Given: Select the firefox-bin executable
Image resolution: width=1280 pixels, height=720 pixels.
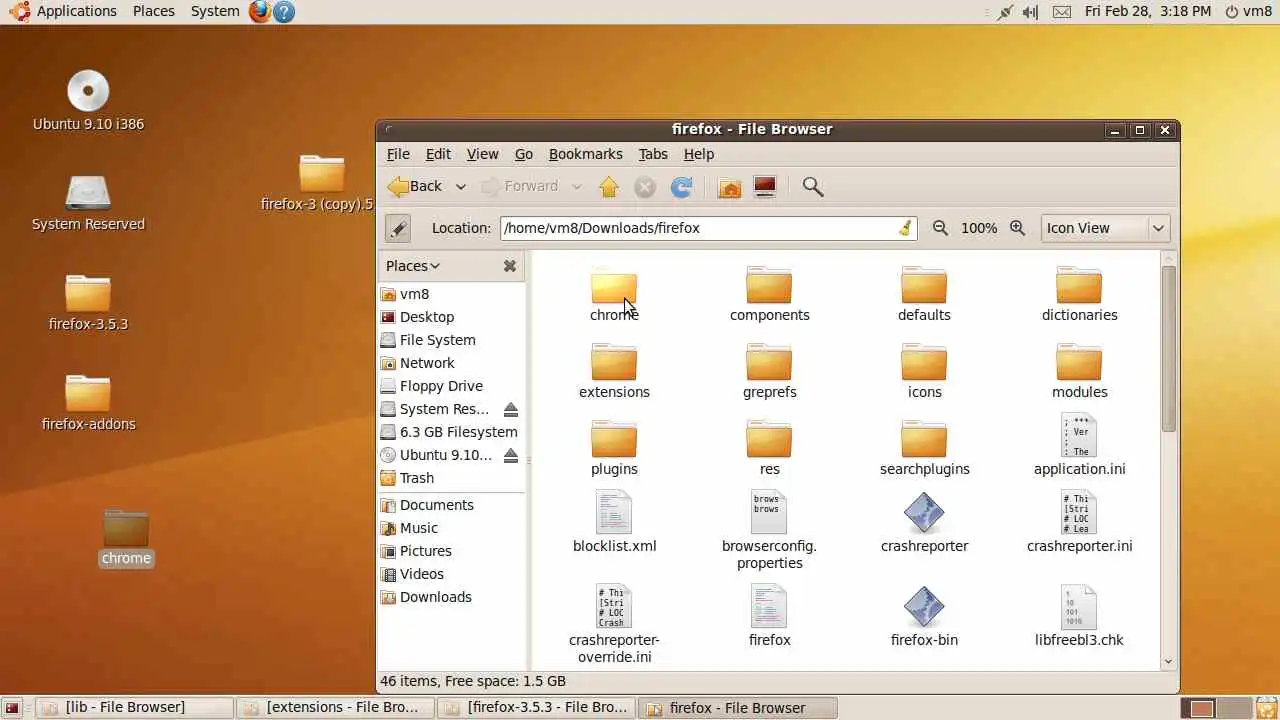Looking at the screenshot, I should point(924,616).
